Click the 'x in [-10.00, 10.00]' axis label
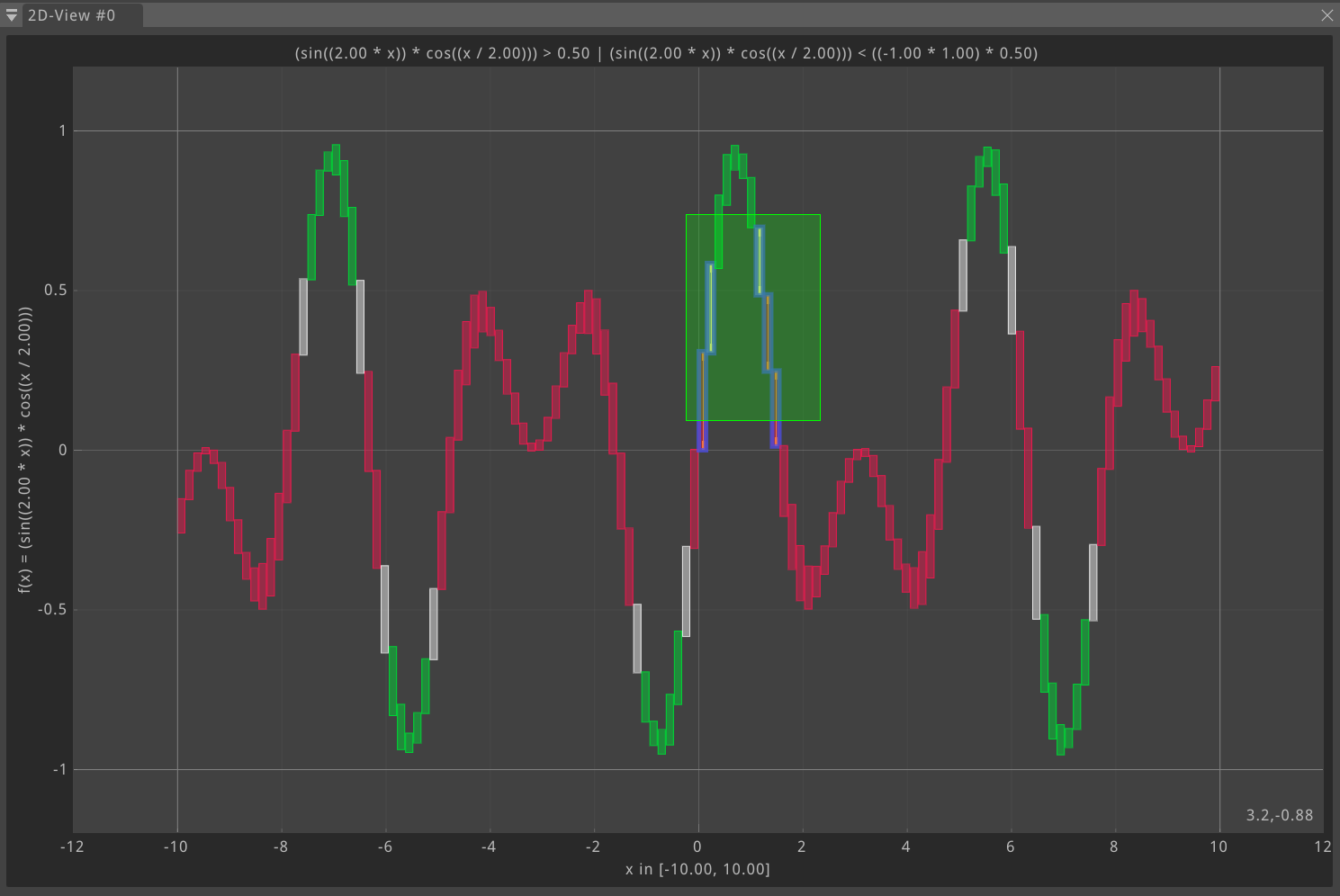This screenshot has height=896, width=1340. point(697,869)
